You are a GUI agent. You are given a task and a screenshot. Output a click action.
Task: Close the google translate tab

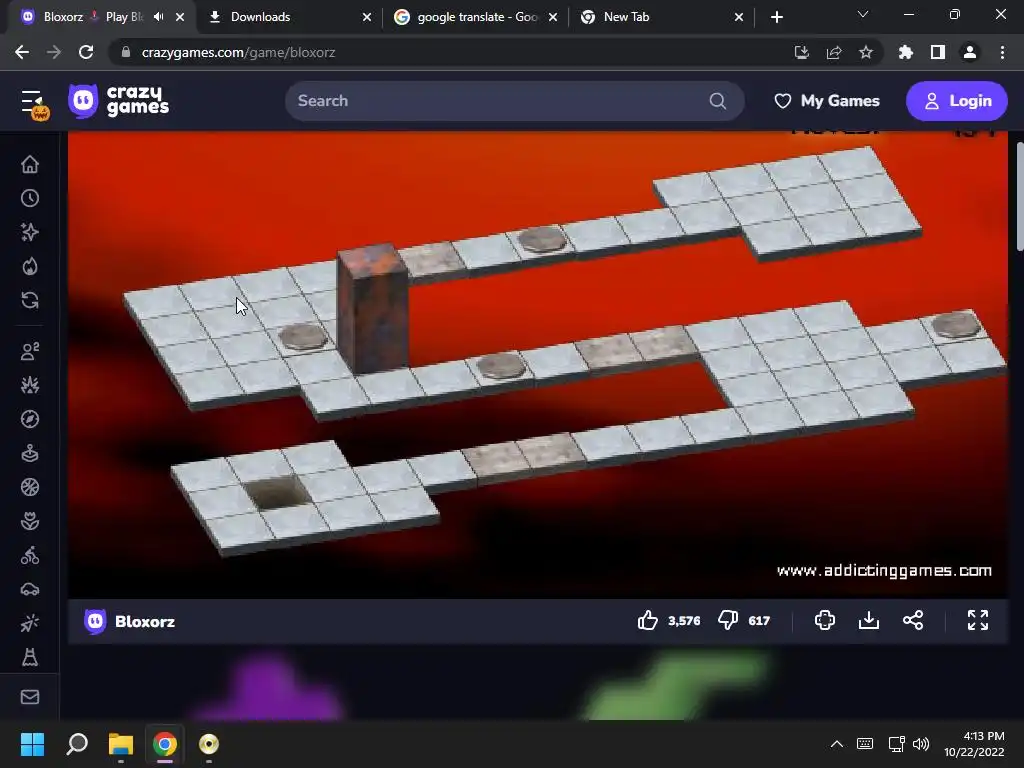tap(553, 17)
